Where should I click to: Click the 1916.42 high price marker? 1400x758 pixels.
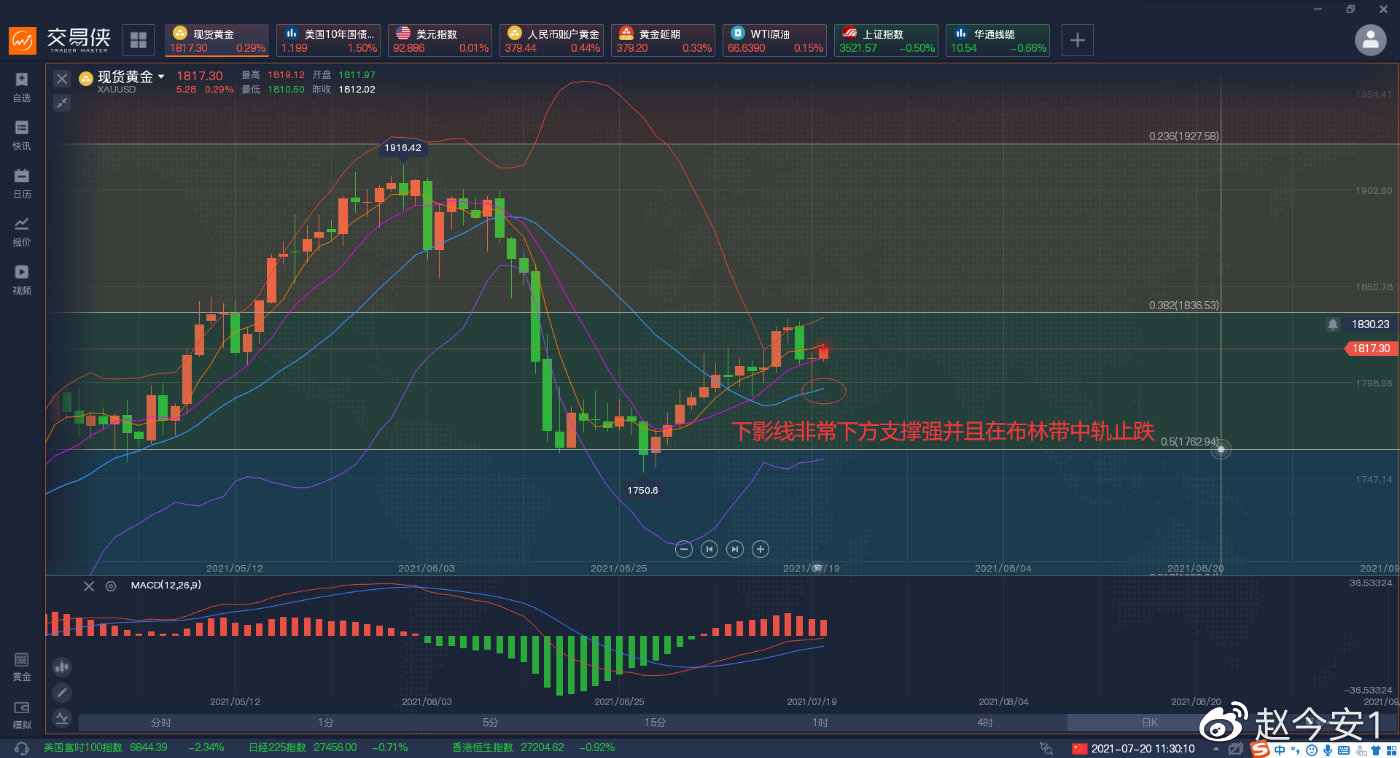(x=402, y=148)
